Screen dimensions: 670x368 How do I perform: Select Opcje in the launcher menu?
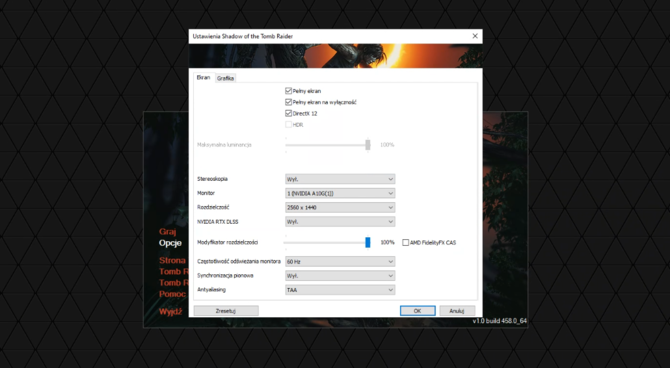click(170, 243)
